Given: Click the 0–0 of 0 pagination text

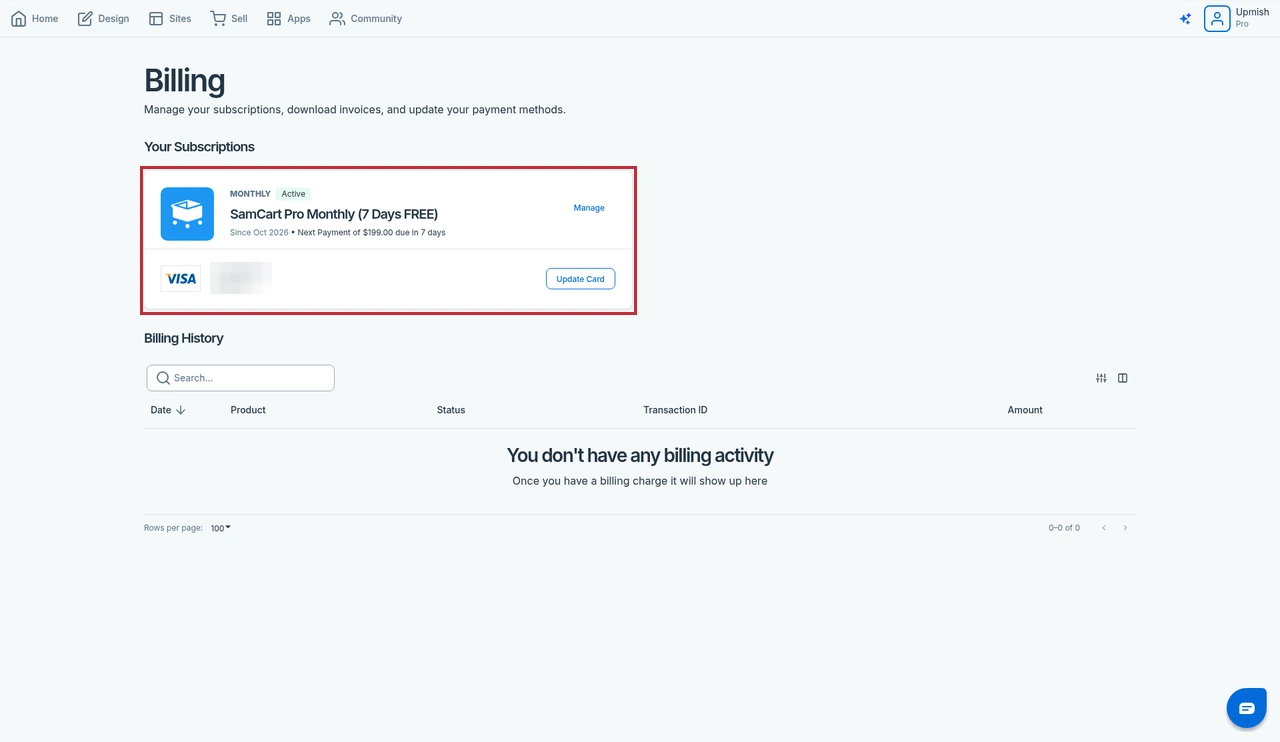Looking at the screenshot, I should coord(1064,528).
